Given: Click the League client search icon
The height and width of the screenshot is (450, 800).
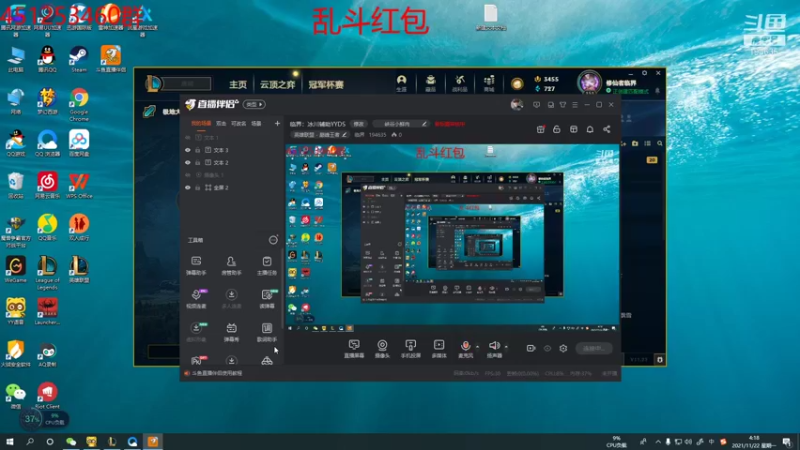Looking at the screenshot, I should point(660,144).
